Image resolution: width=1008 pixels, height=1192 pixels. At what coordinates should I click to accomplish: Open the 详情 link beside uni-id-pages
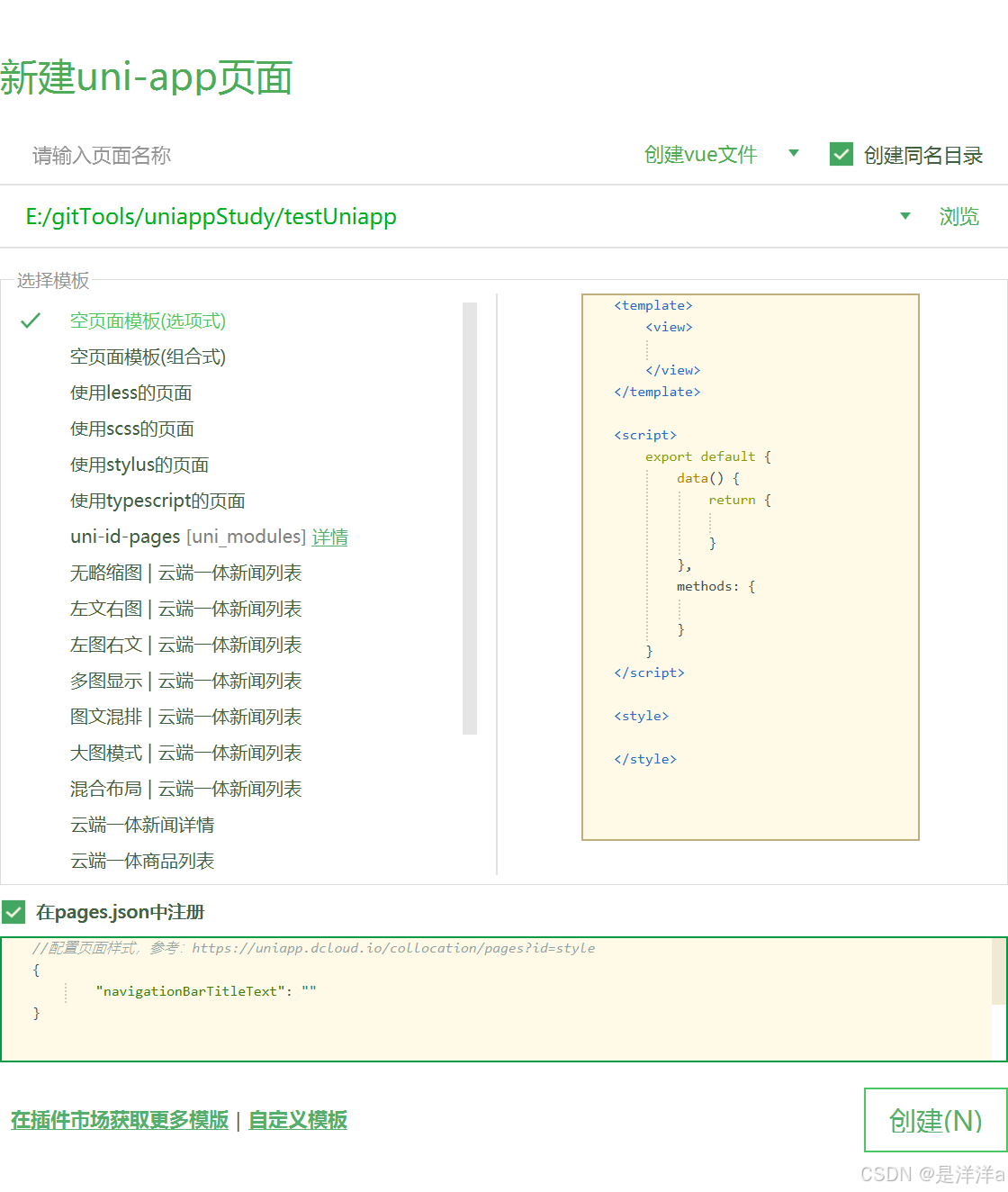329,537
